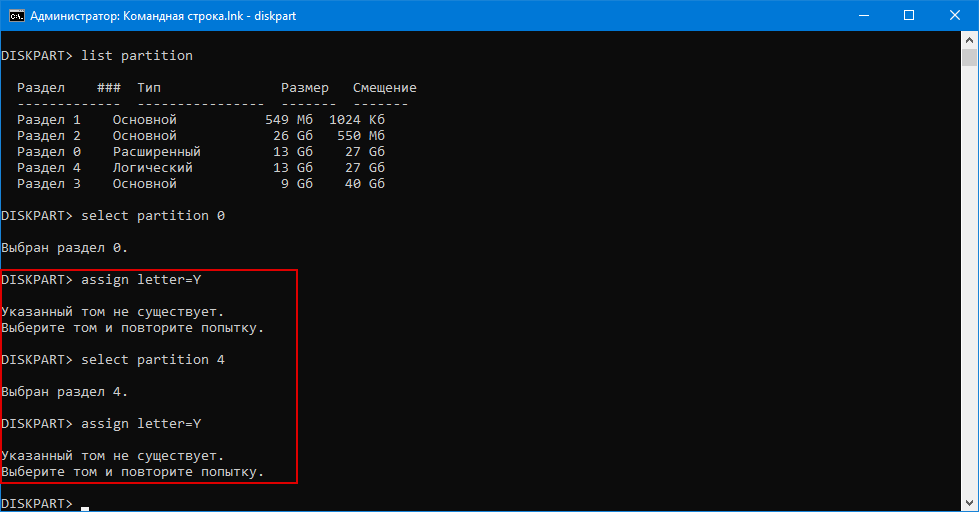979x512 pixels.
Task: Select the Раздел 1 row of 549 Мб
Action: pyautogui.click(x=200, y=120)
